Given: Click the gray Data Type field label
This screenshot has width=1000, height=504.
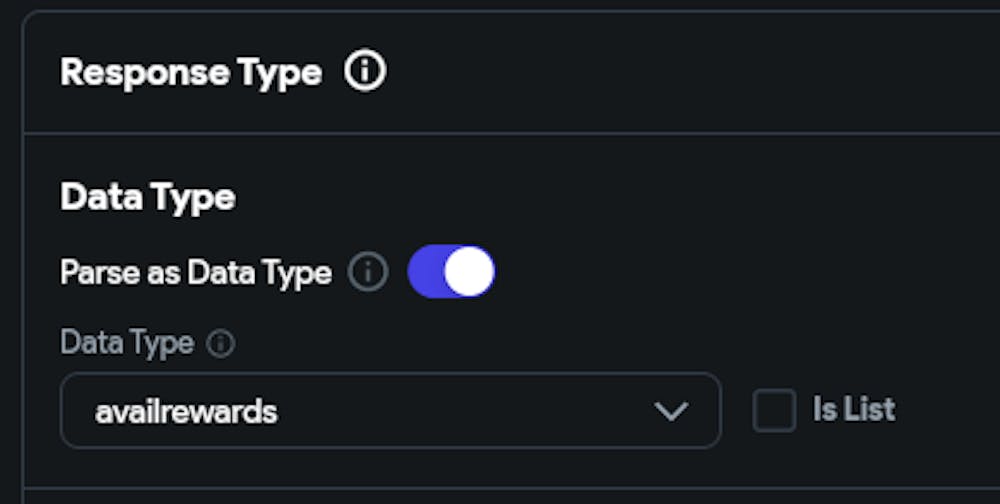Looking at the screenshot, I should [127, 343].
